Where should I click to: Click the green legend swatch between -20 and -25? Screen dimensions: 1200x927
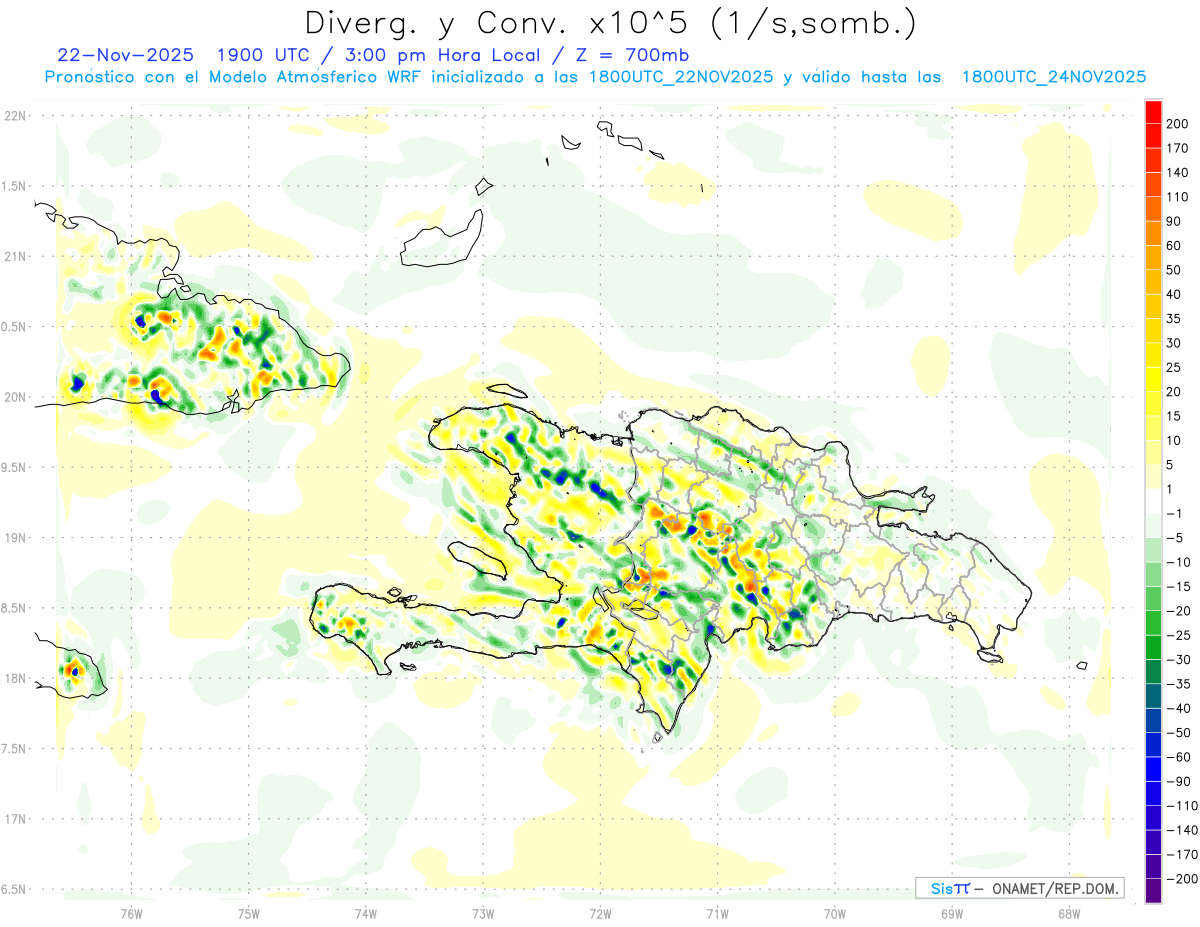point(1153,624)
